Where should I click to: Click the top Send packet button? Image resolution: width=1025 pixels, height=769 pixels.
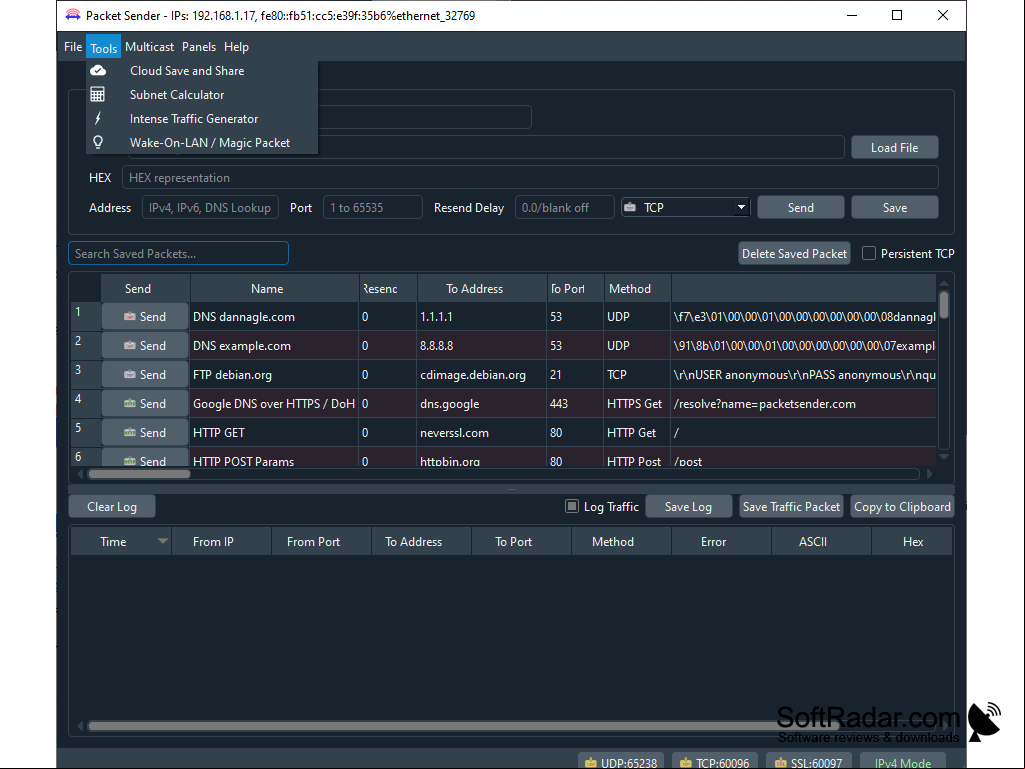point(800,208)
